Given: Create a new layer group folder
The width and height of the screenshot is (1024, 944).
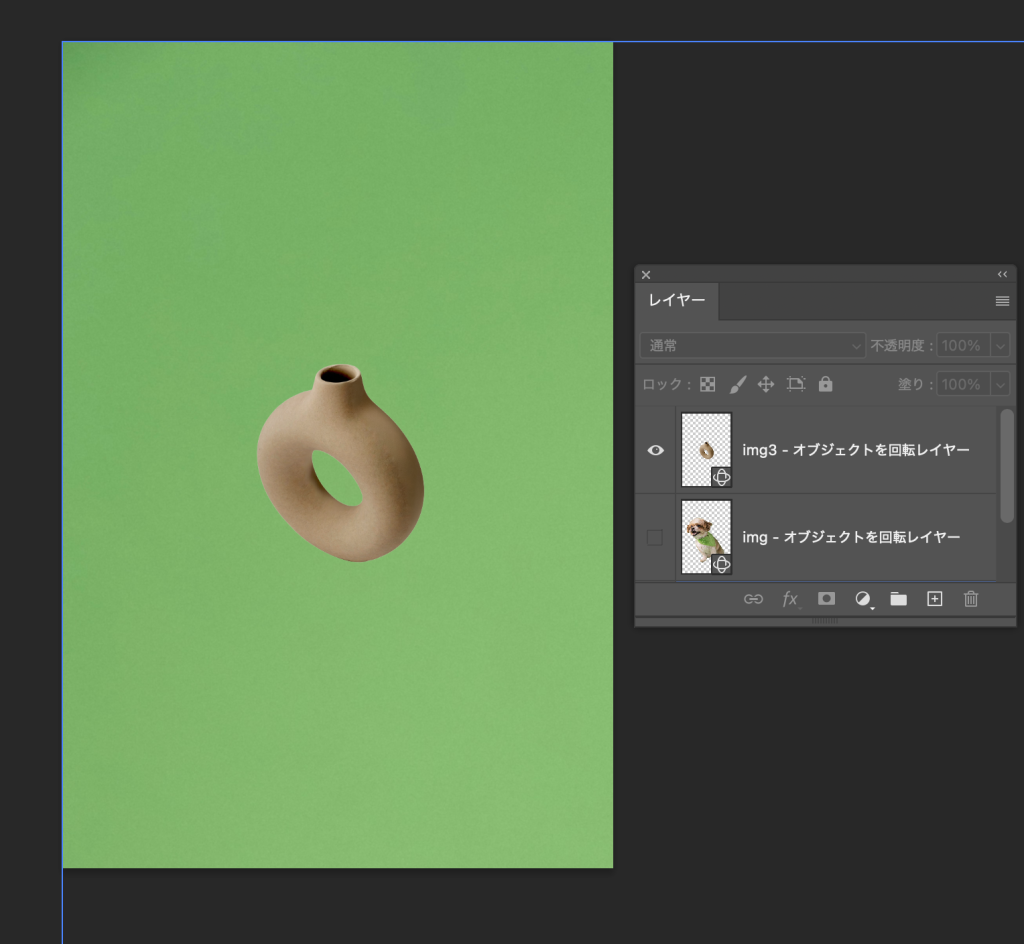Looking at the screenshot, I should point(898,599).
